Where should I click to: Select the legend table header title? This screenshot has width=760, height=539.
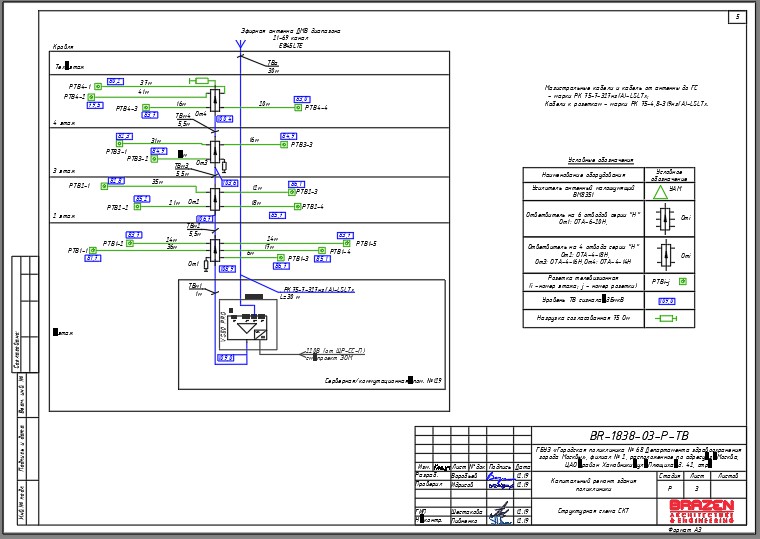pos(601,160)
